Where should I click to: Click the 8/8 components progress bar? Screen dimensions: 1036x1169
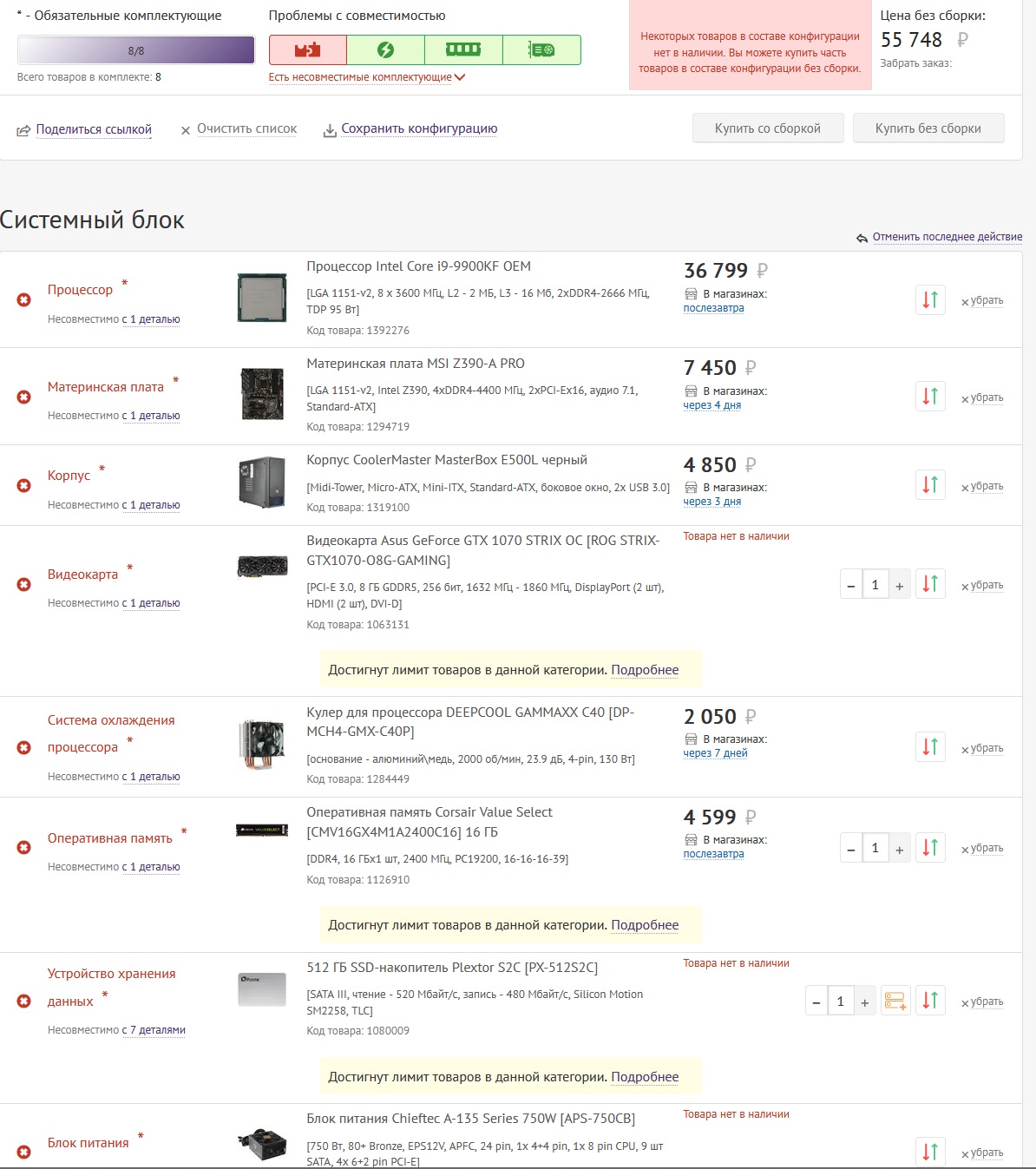(x=136, y=50)
